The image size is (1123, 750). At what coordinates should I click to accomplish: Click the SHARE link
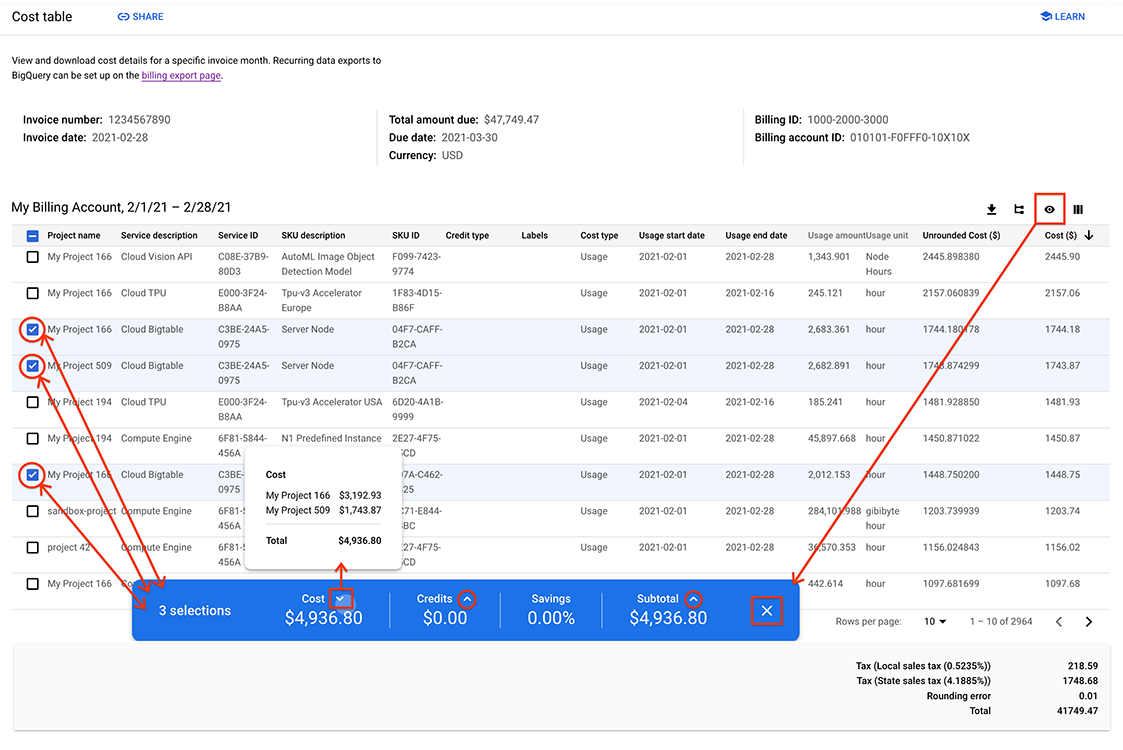coord(140,16)
